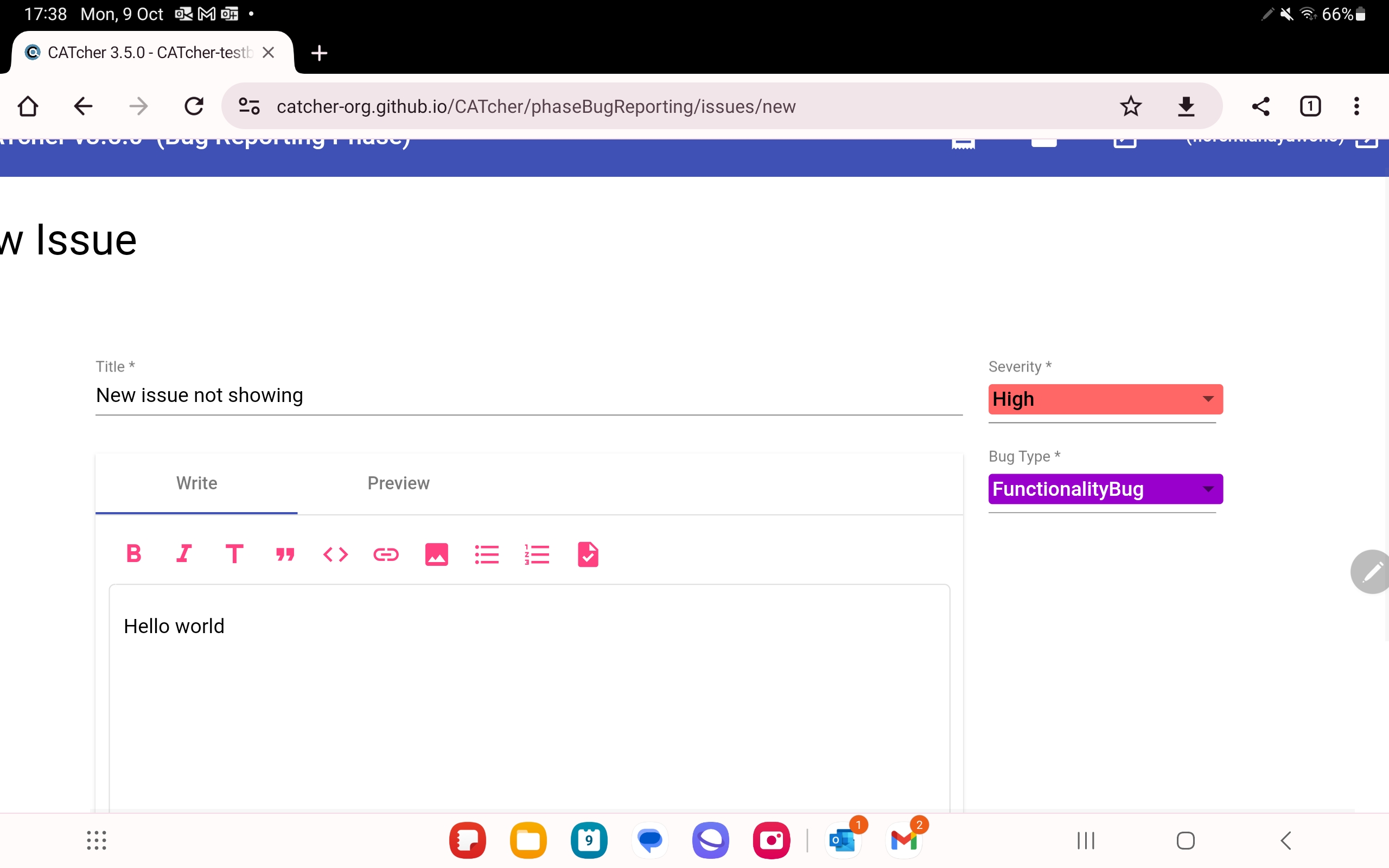Open the Gmail app in the taskbar
Screen dimensions: 1389x868
click(x=904, y=840)
